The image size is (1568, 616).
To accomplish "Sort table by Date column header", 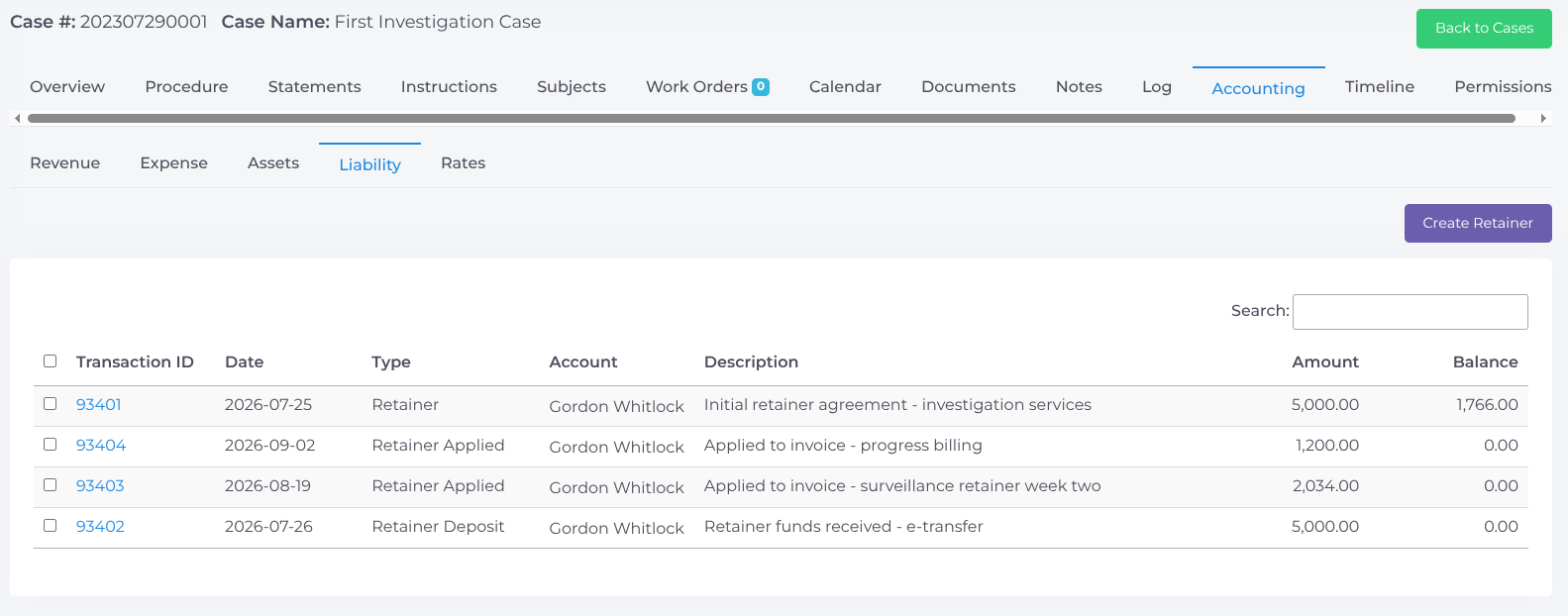I will tap(245, 362).
